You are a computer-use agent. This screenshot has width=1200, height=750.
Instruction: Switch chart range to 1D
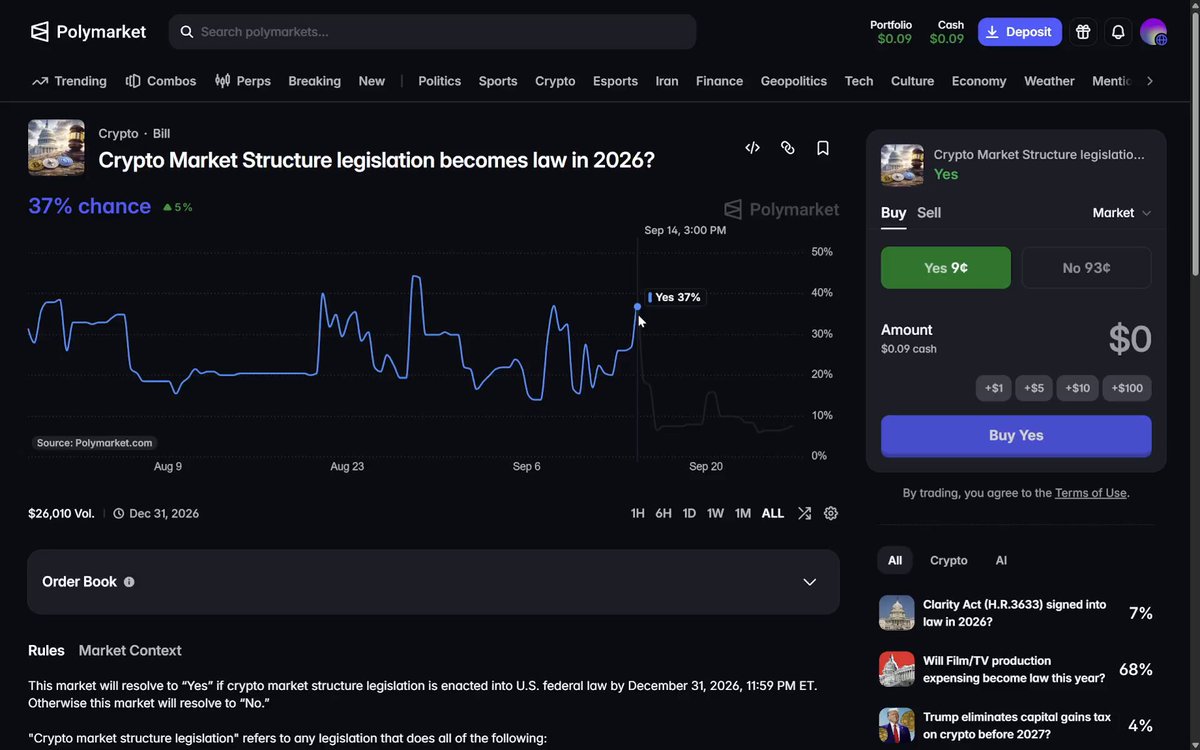[689, 513]
